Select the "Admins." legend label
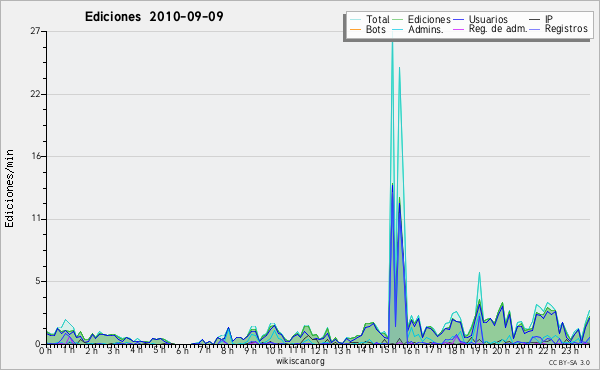This screenshot has width=600, height=370. click(426, 29)
